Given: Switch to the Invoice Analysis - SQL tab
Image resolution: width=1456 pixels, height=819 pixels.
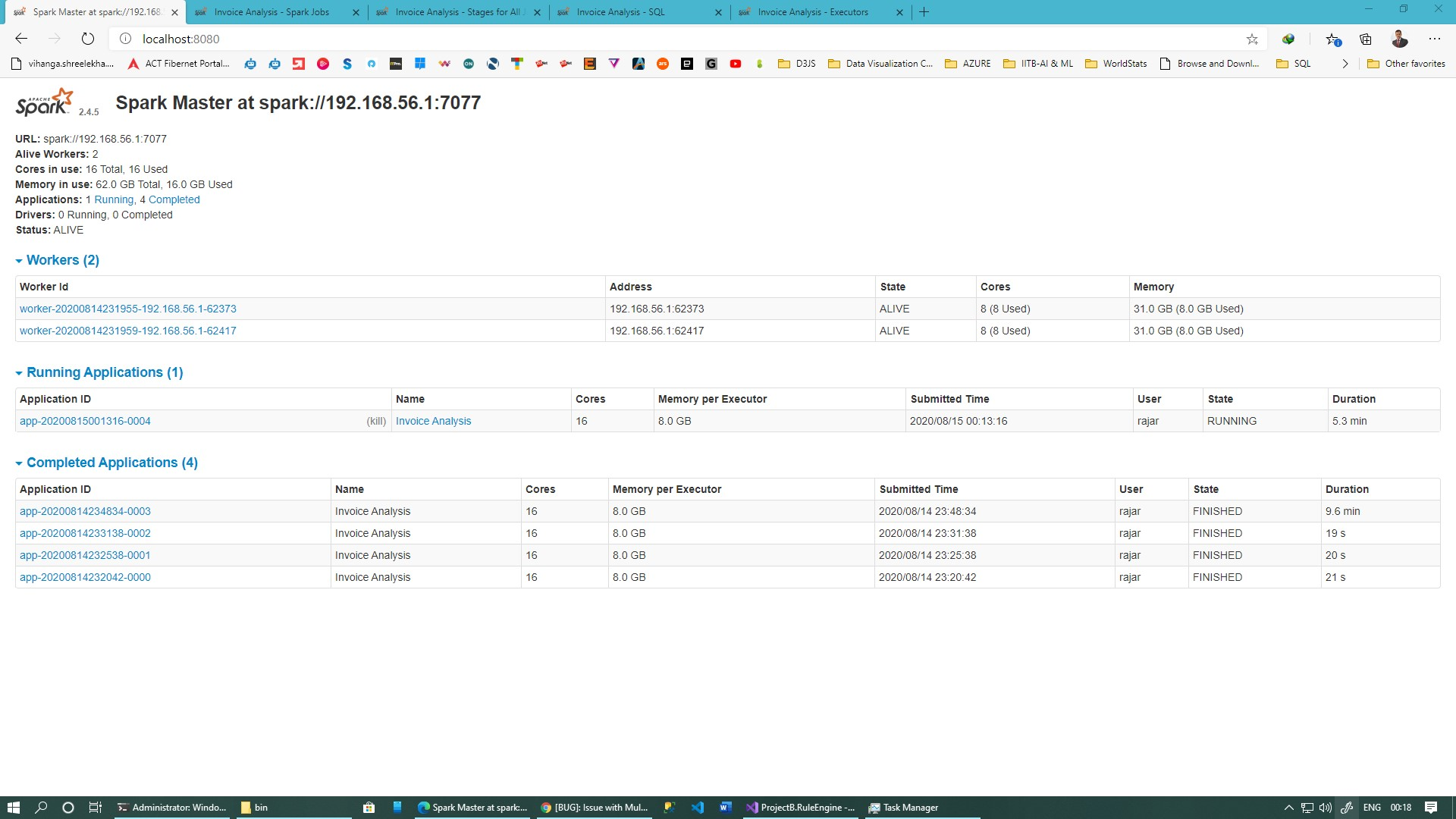Looking at the screenshot, I should (620, 12).
